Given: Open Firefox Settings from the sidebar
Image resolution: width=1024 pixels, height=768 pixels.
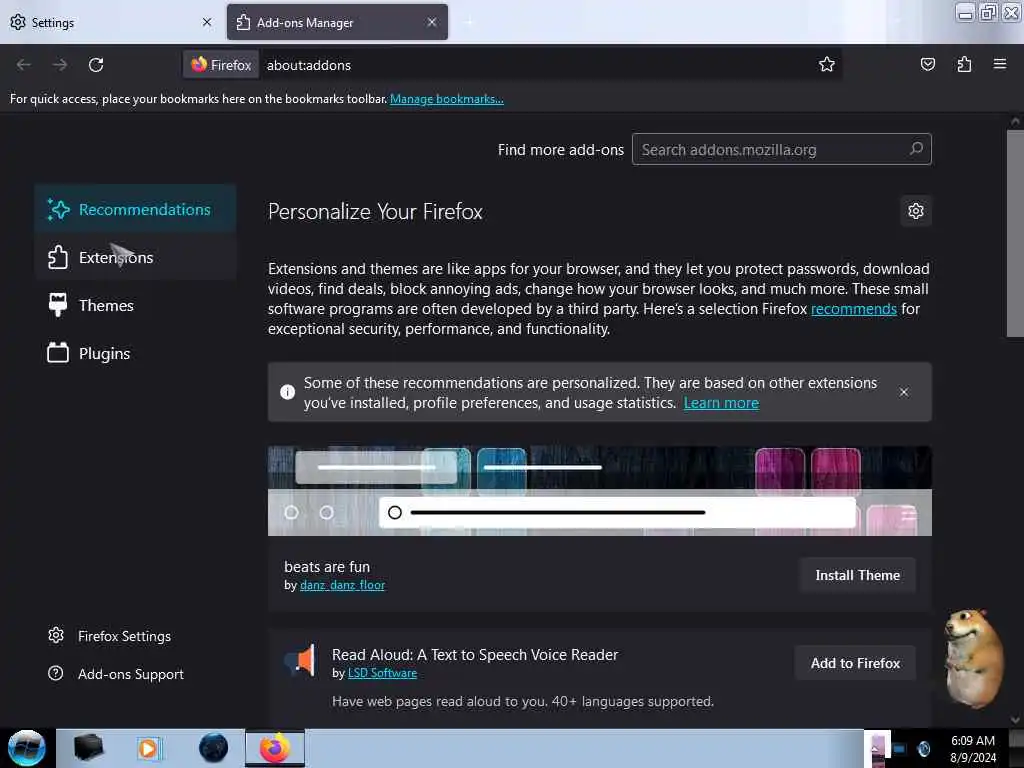Looking at the screenshot, I should coord(109,635).
